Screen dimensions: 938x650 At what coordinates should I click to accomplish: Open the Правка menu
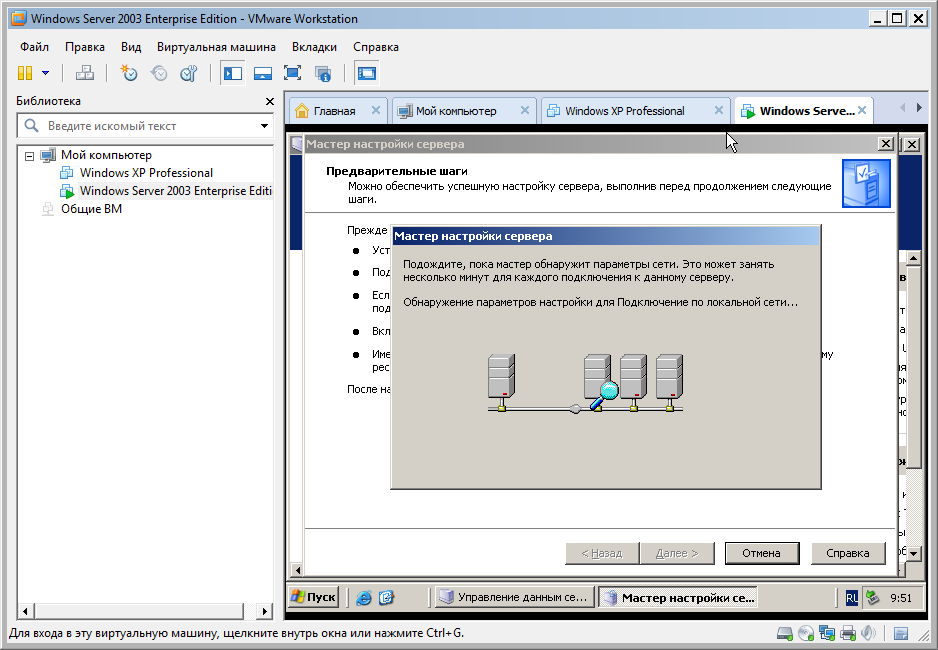tap(85, 47)
